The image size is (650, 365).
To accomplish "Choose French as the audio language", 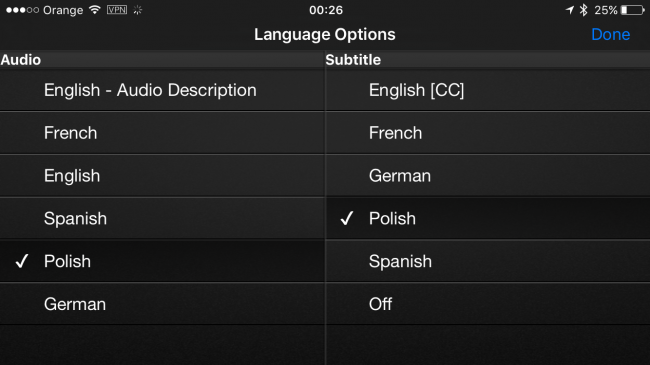I will (x=162, y=133).
